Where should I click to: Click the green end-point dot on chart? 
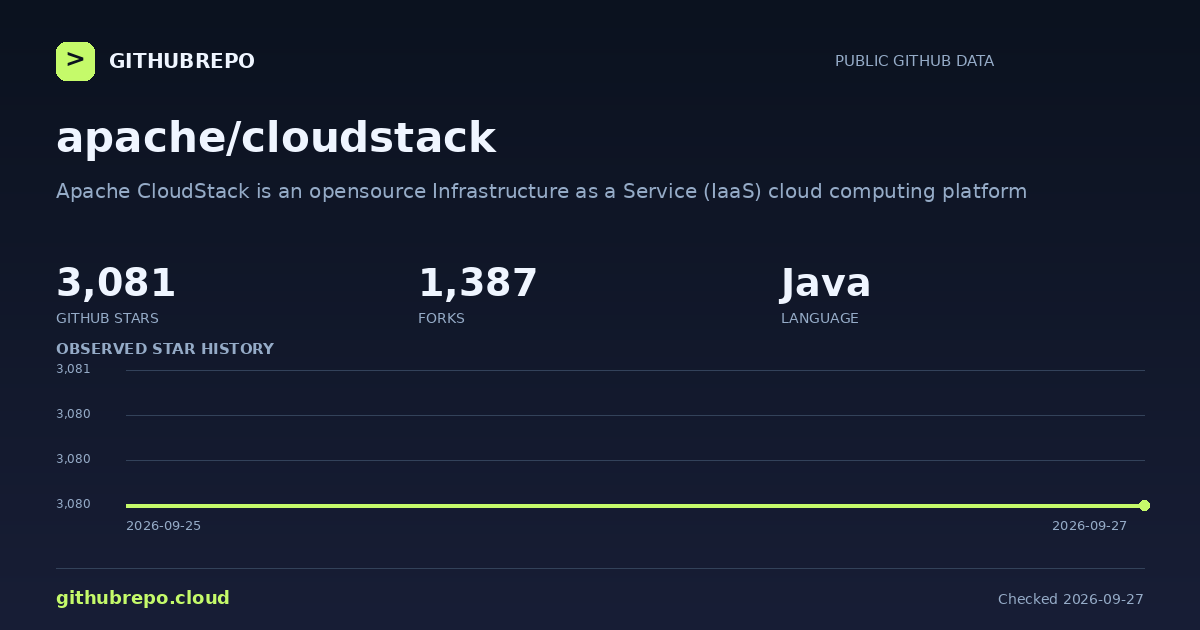[x=1144, y=505]
